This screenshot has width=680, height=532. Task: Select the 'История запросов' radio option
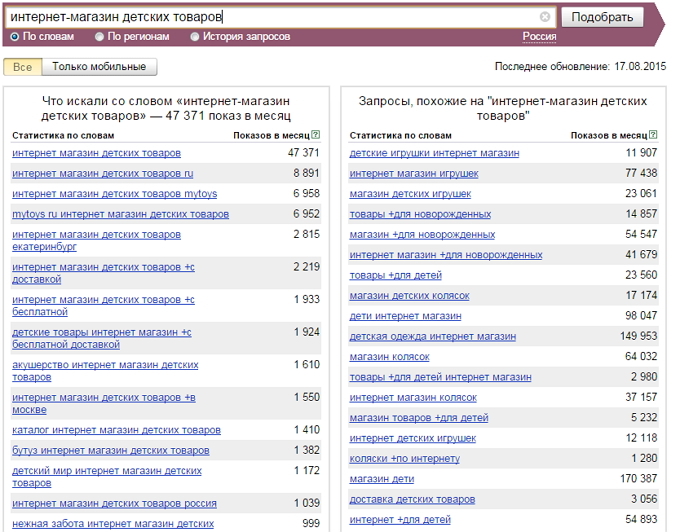tap(195, 37)
